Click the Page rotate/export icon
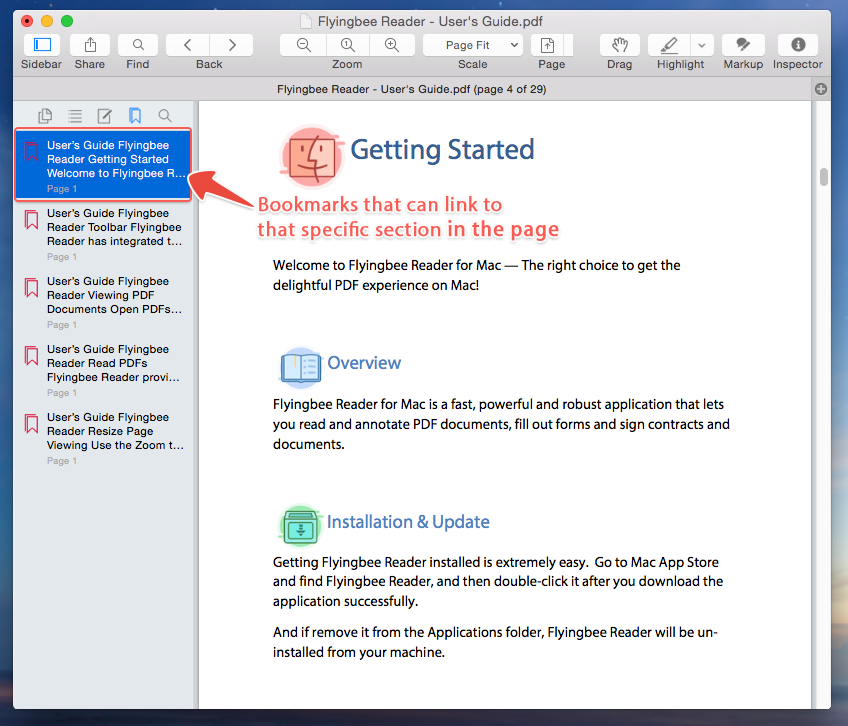Screen dimensions: 848x726 547,45
